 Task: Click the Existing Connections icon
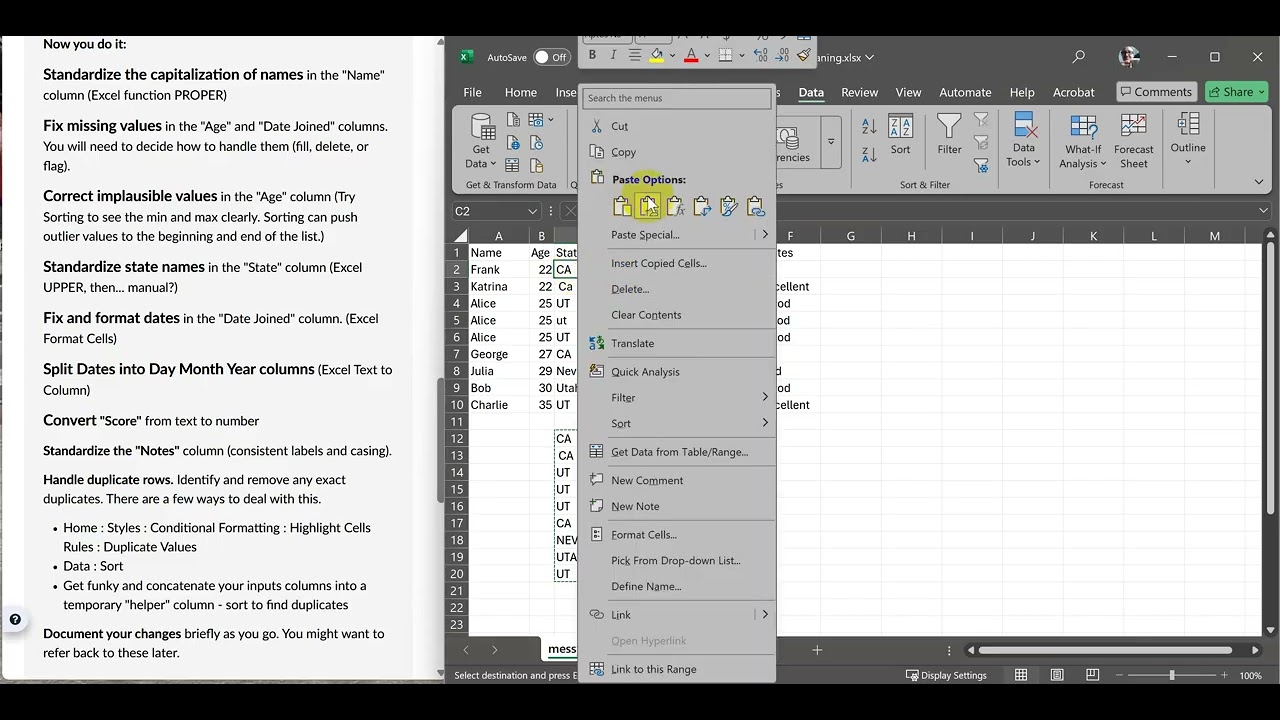click(x=536, y=166)
